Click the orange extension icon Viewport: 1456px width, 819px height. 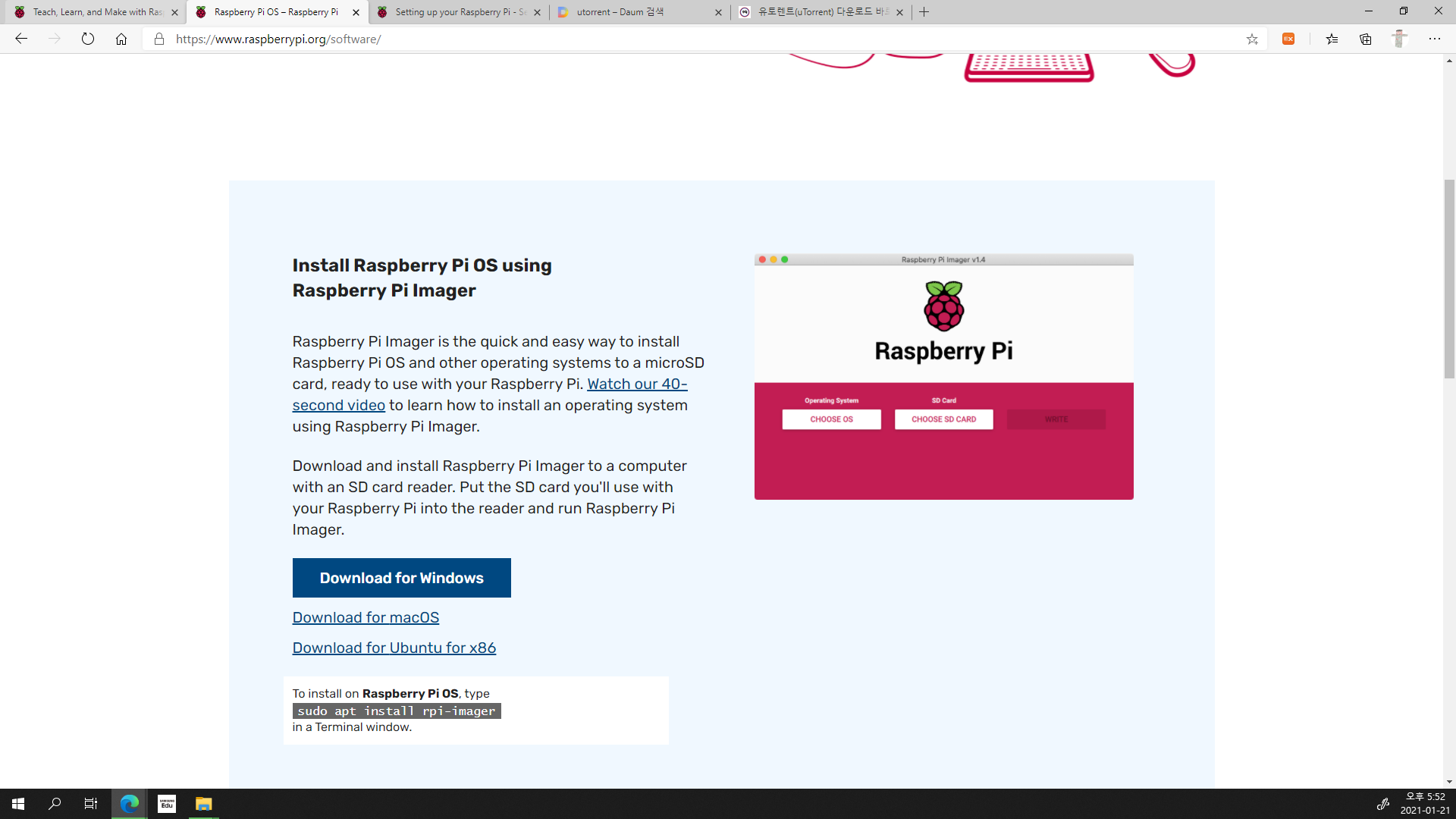coord(1288,39)
